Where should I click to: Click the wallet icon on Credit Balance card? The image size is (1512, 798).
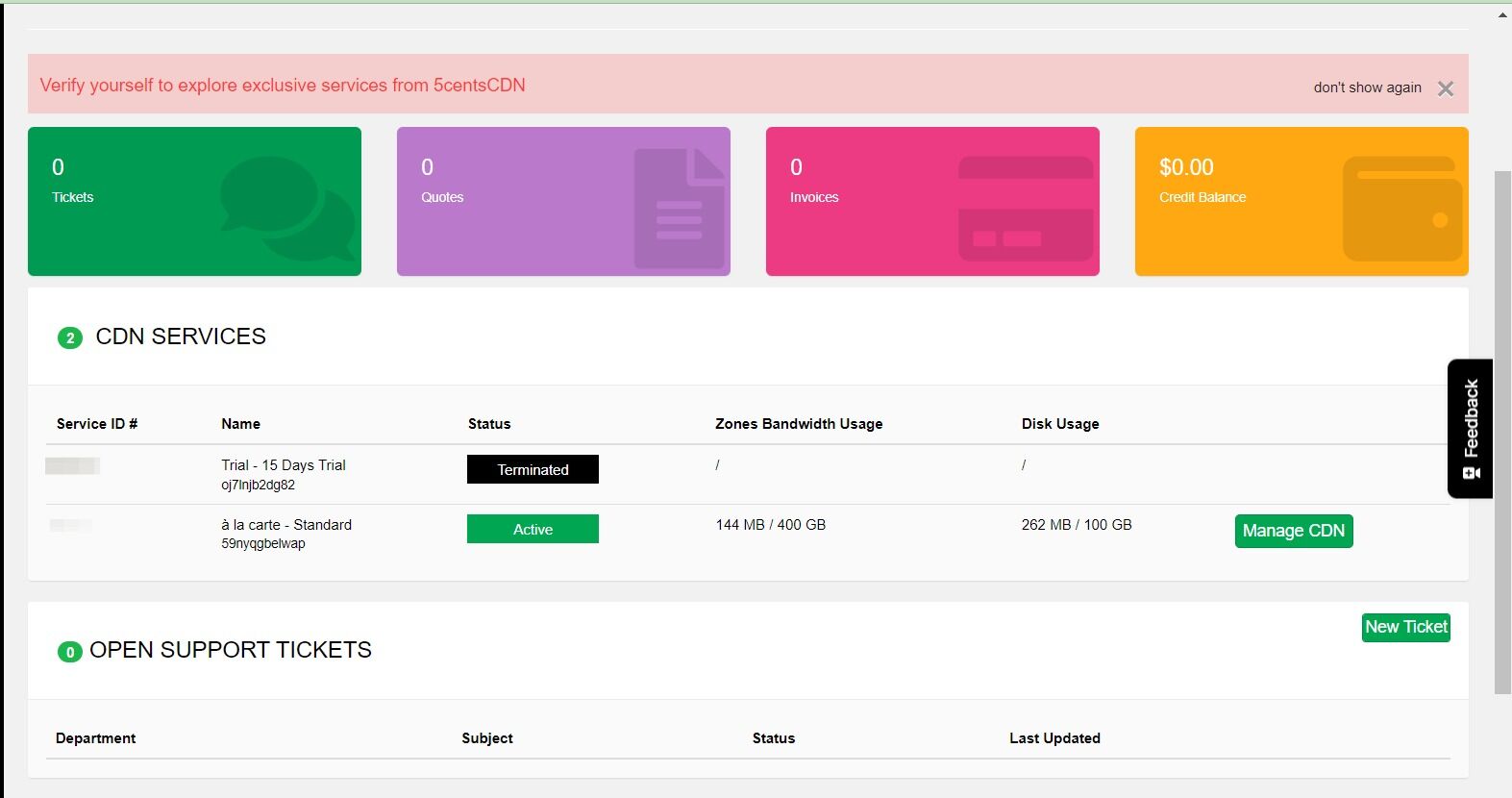coord(1402,209)
